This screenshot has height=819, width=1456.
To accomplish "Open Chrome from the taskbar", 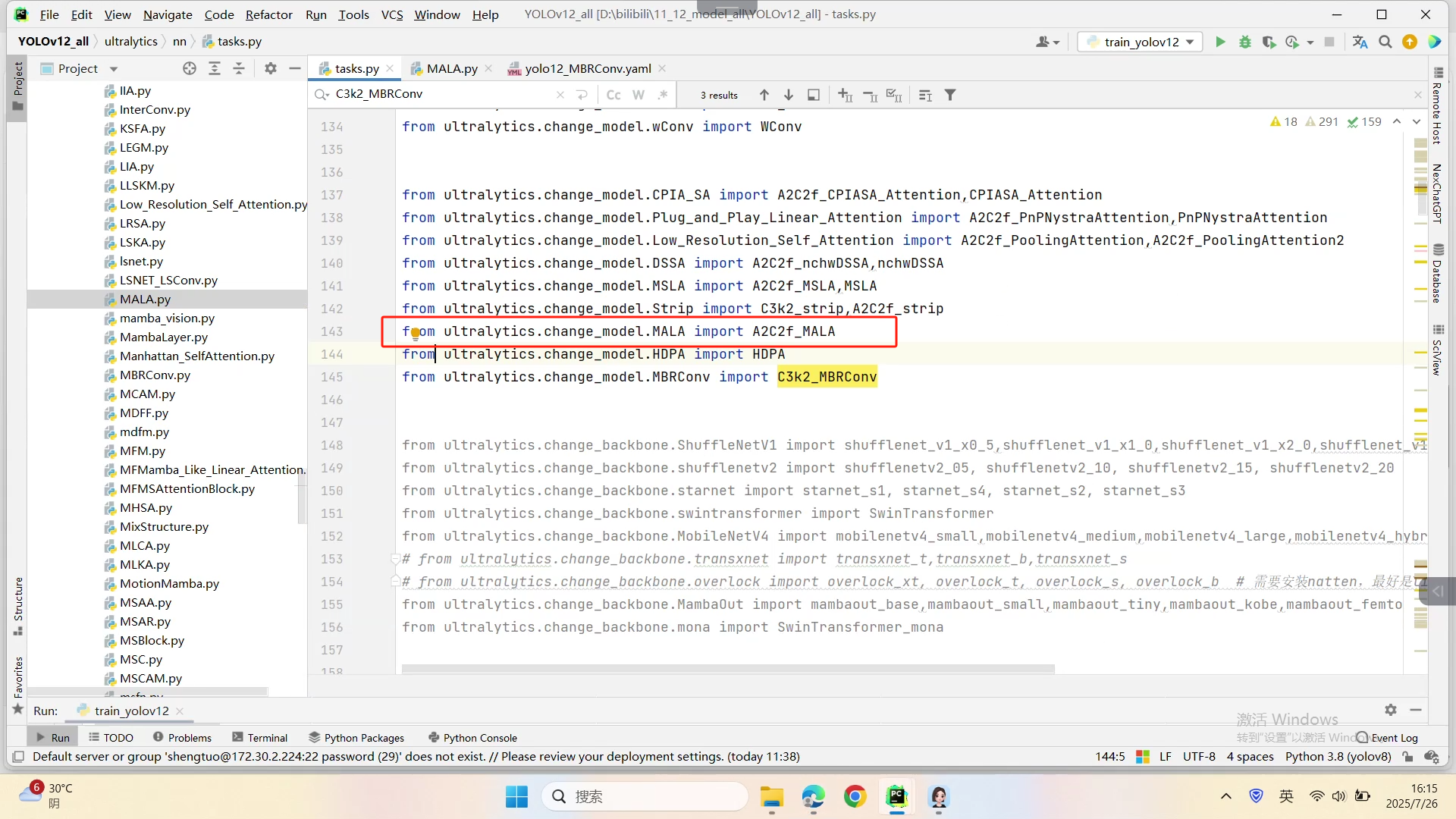I will pos(855,796).
